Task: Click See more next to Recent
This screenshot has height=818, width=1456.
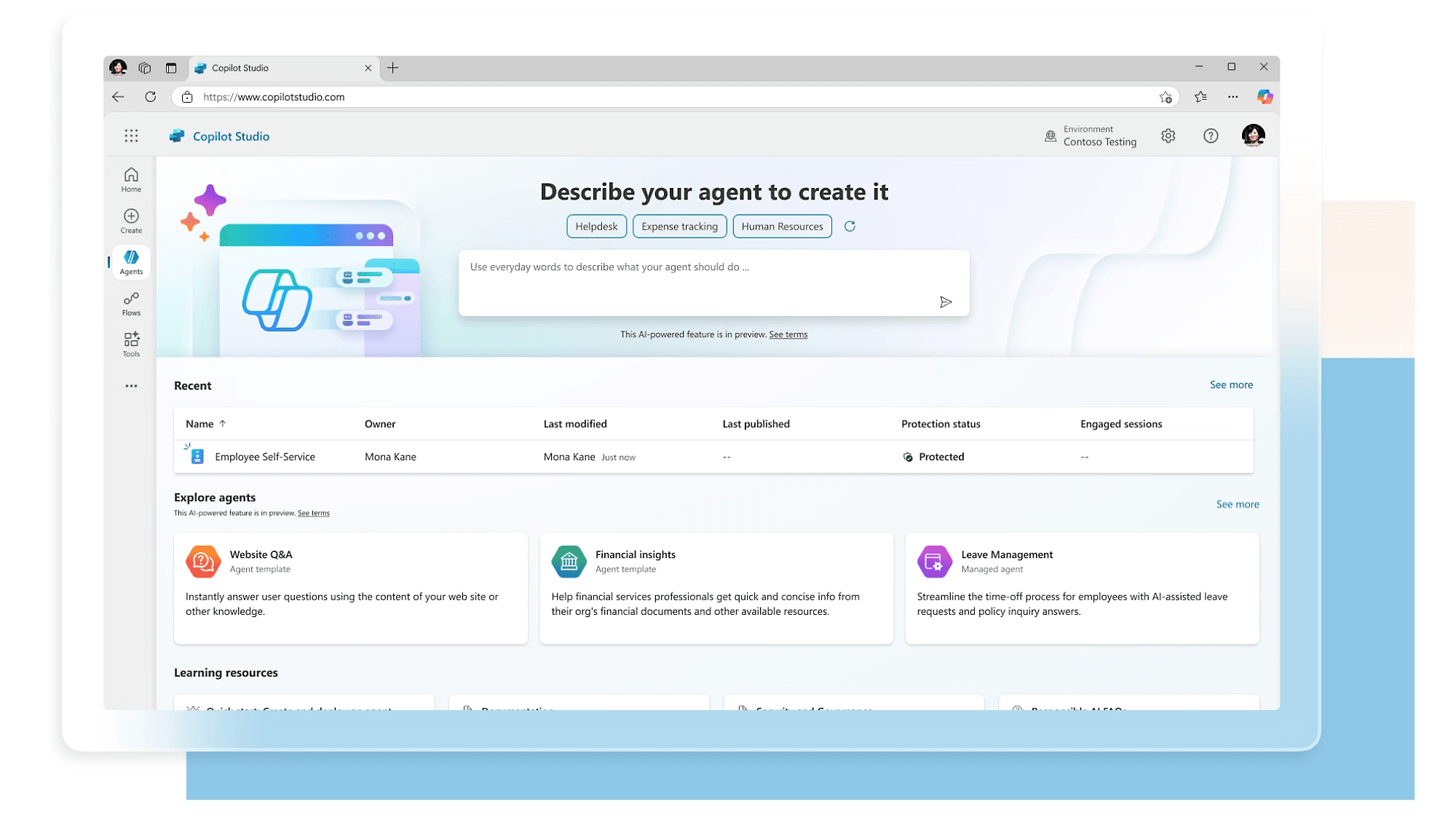Action: 1230,385
